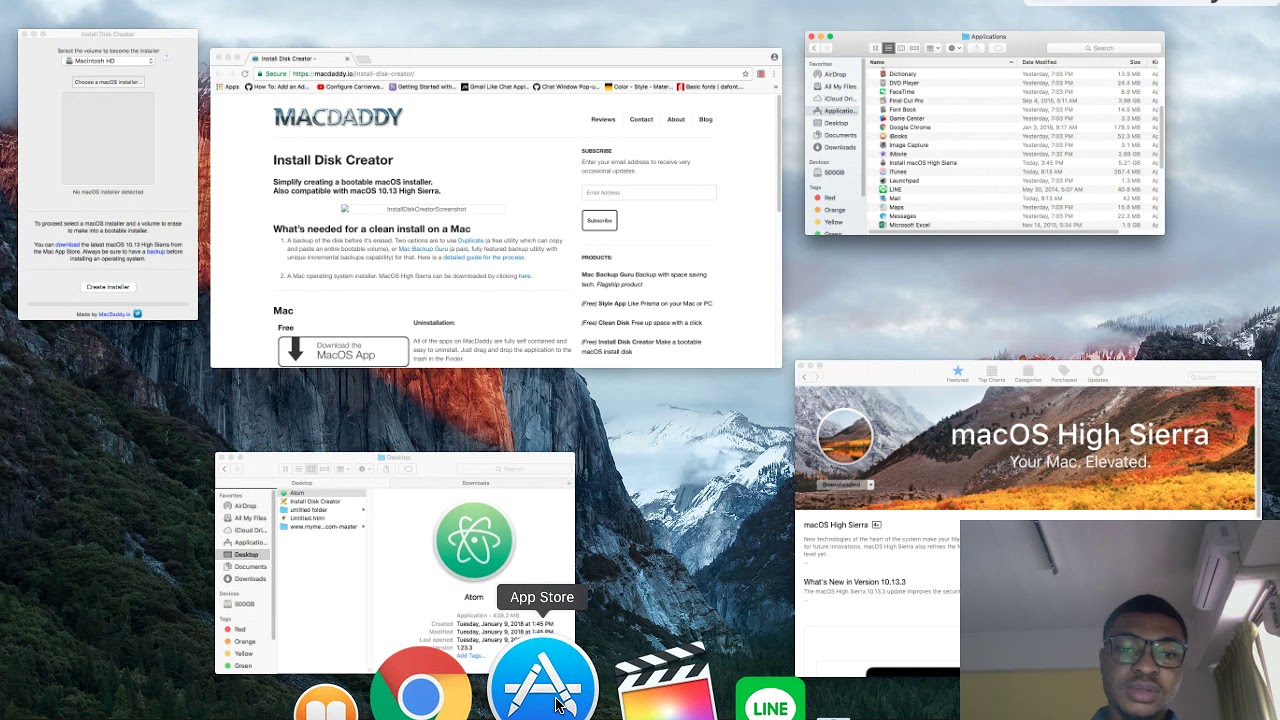The width and height of the screenshot is (1280, 720).
Task: Open Featured section in App Store window
Action: click(957, 374)
